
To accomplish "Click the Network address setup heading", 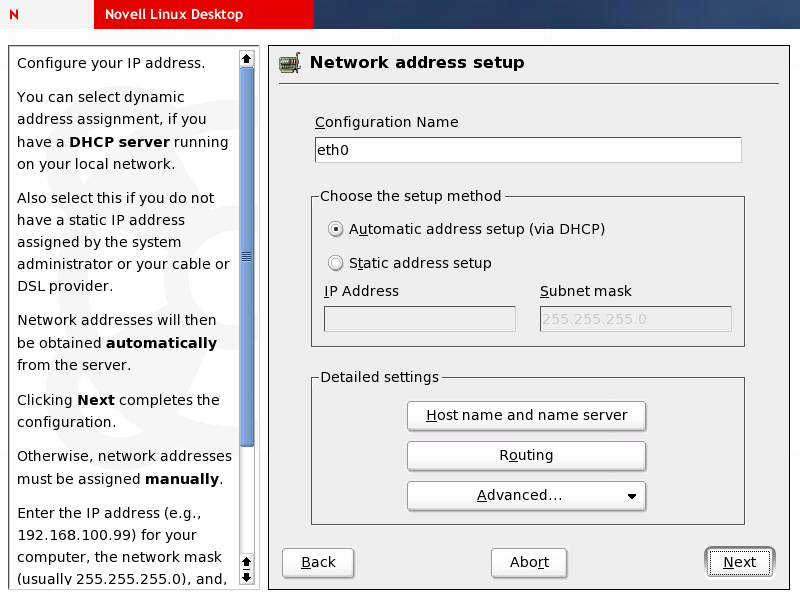I will pyautogui.click(x=417, y=63).
